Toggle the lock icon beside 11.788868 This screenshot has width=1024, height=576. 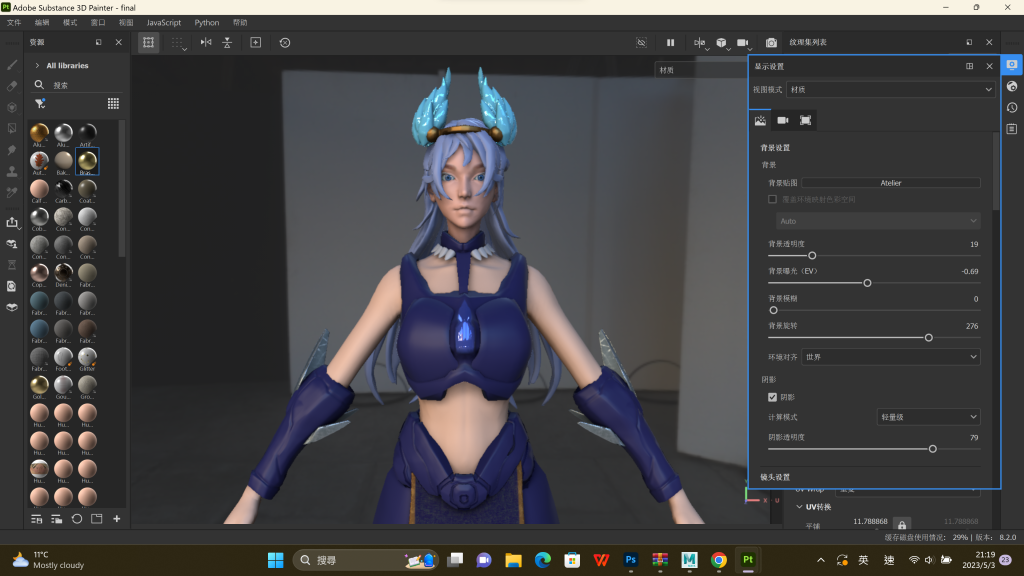tap(902, 524)
